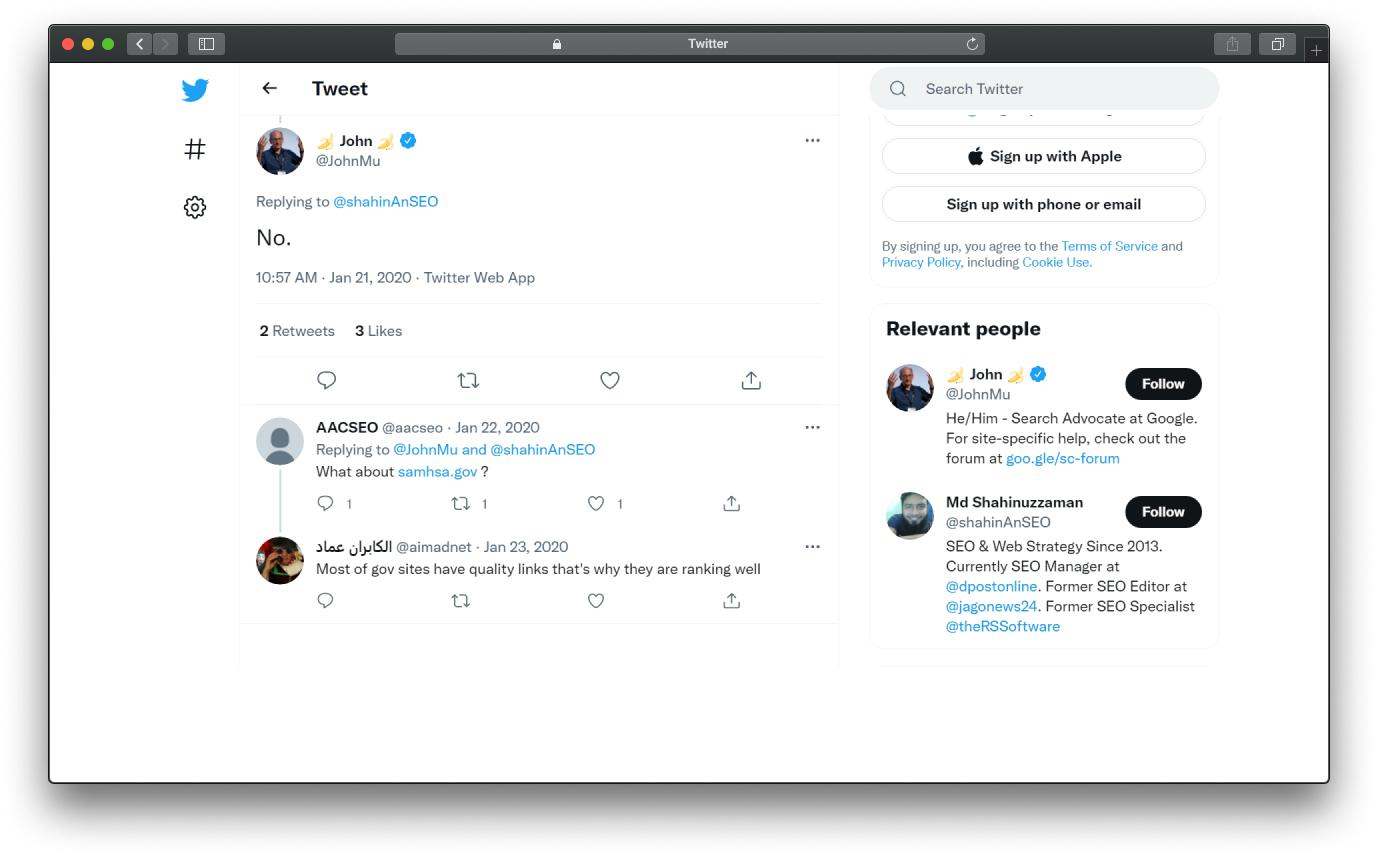
Task: View the 2 Retweets list
Action: [297, 331]
